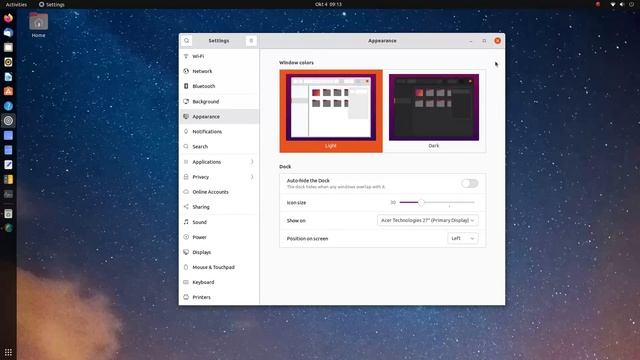Open Sound settings
The height and width of the screenshot is (360, 640).
pos(219,222)
